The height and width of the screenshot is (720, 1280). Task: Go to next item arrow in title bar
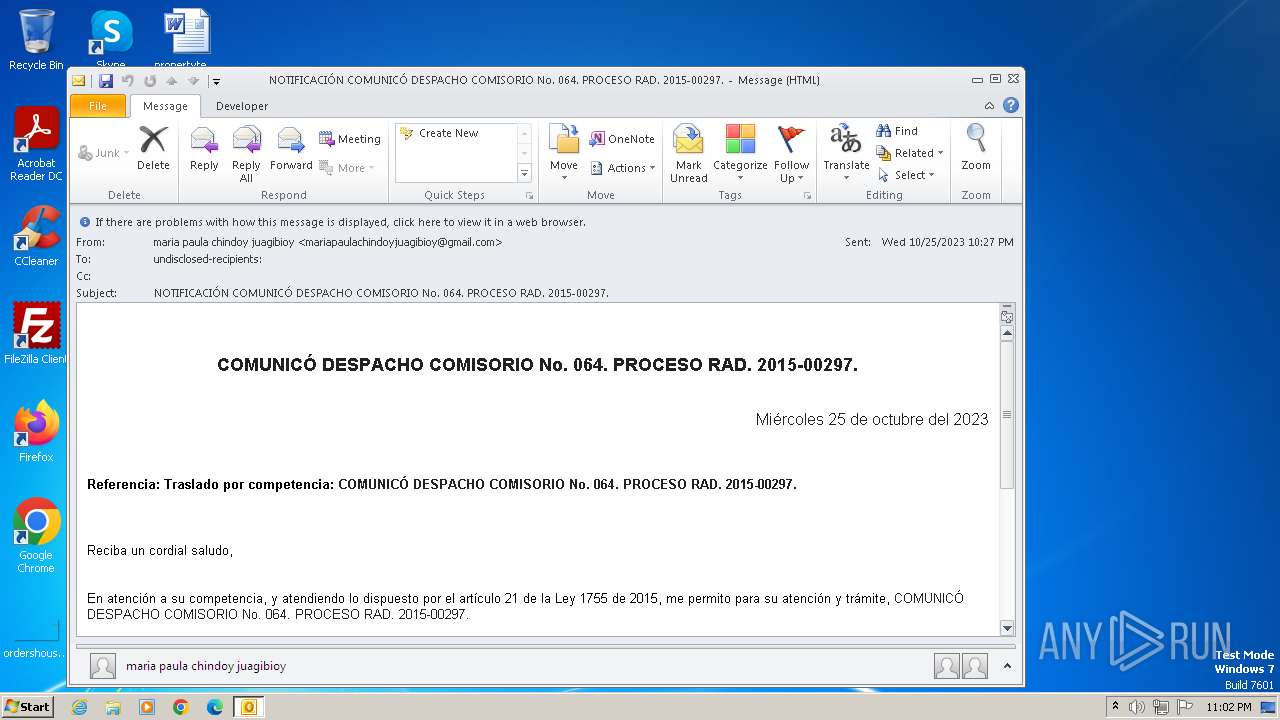pyautogui.click(x=193, y=80)
